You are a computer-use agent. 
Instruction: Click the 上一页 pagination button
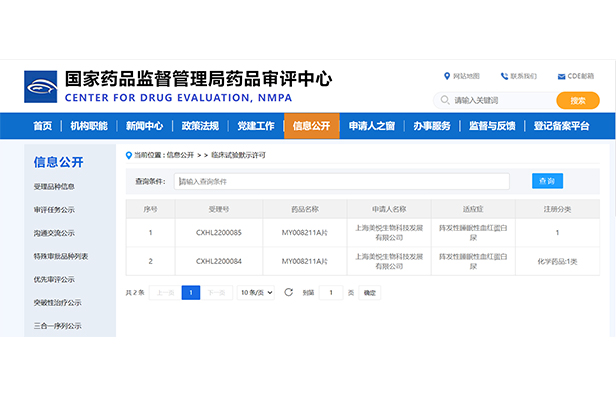click(165, 293)
